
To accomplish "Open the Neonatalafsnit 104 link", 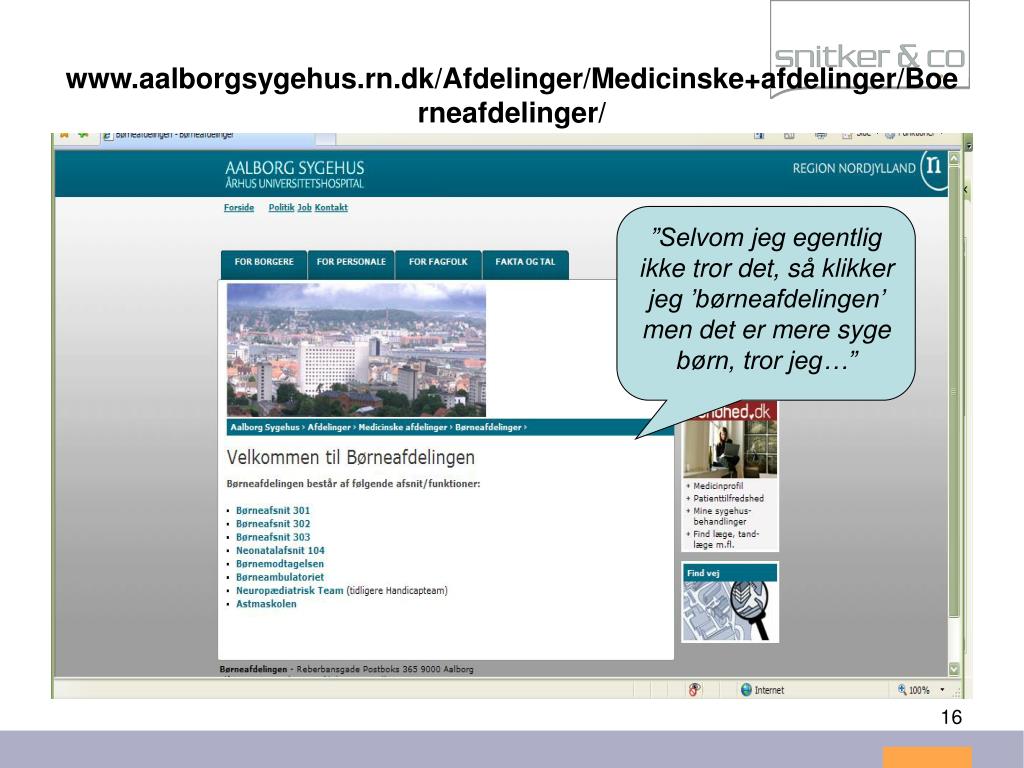I will click(280, 551).
